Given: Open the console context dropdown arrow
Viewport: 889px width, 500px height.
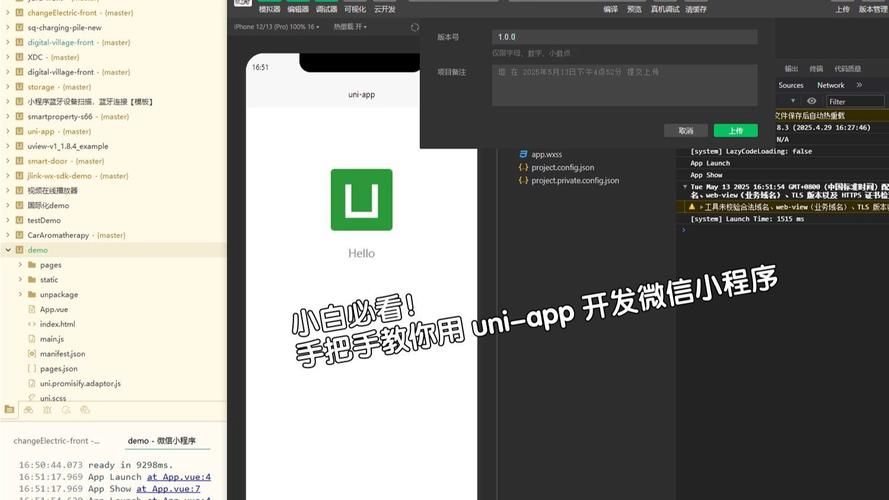Looking at the screenshot, I should point(793,101).
